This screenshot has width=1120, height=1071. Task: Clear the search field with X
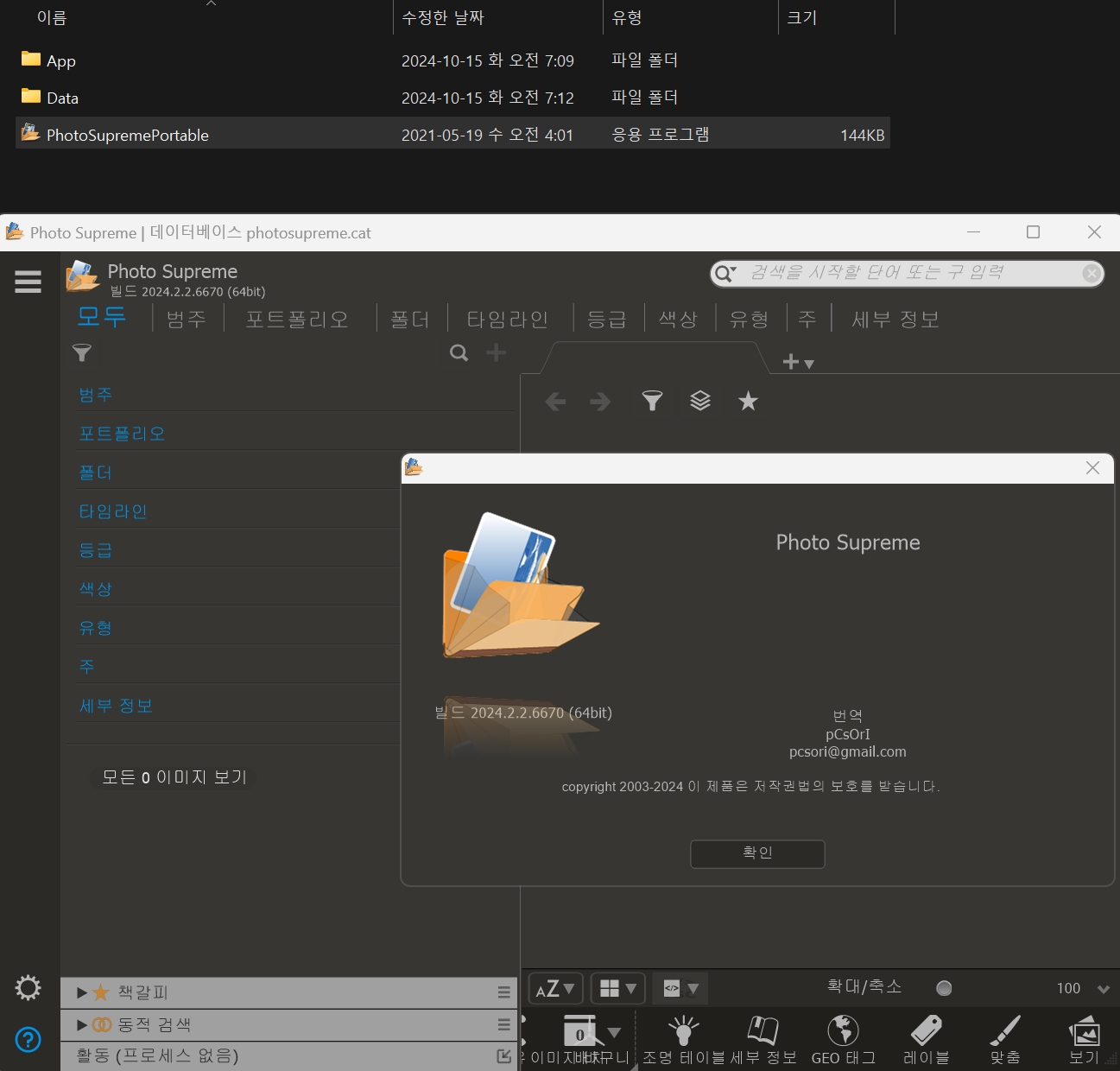point(1092,273)
